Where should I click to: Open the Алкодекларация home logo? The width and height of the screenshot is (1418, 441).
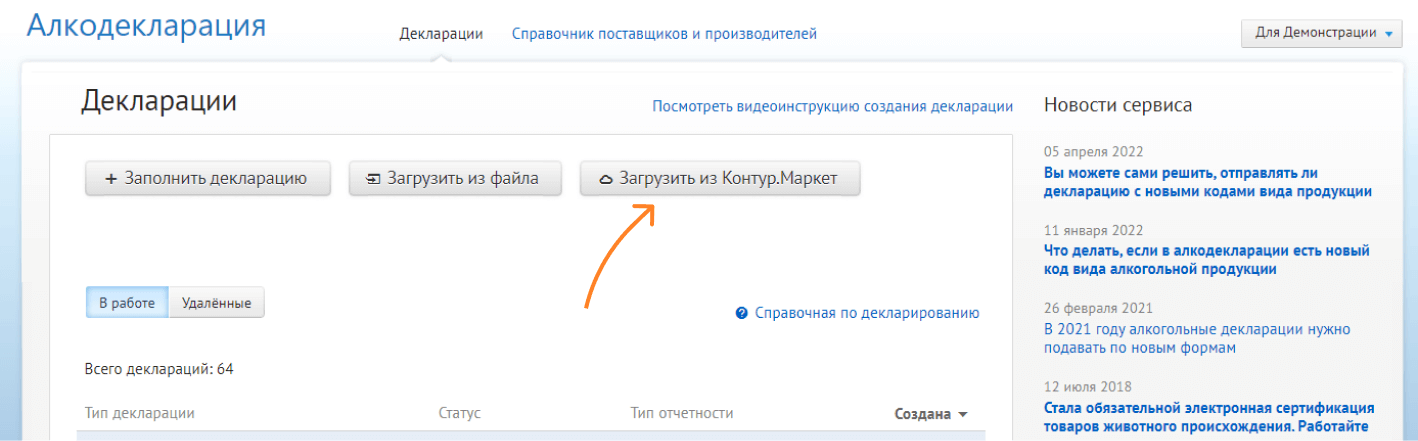tap(146, 25)
